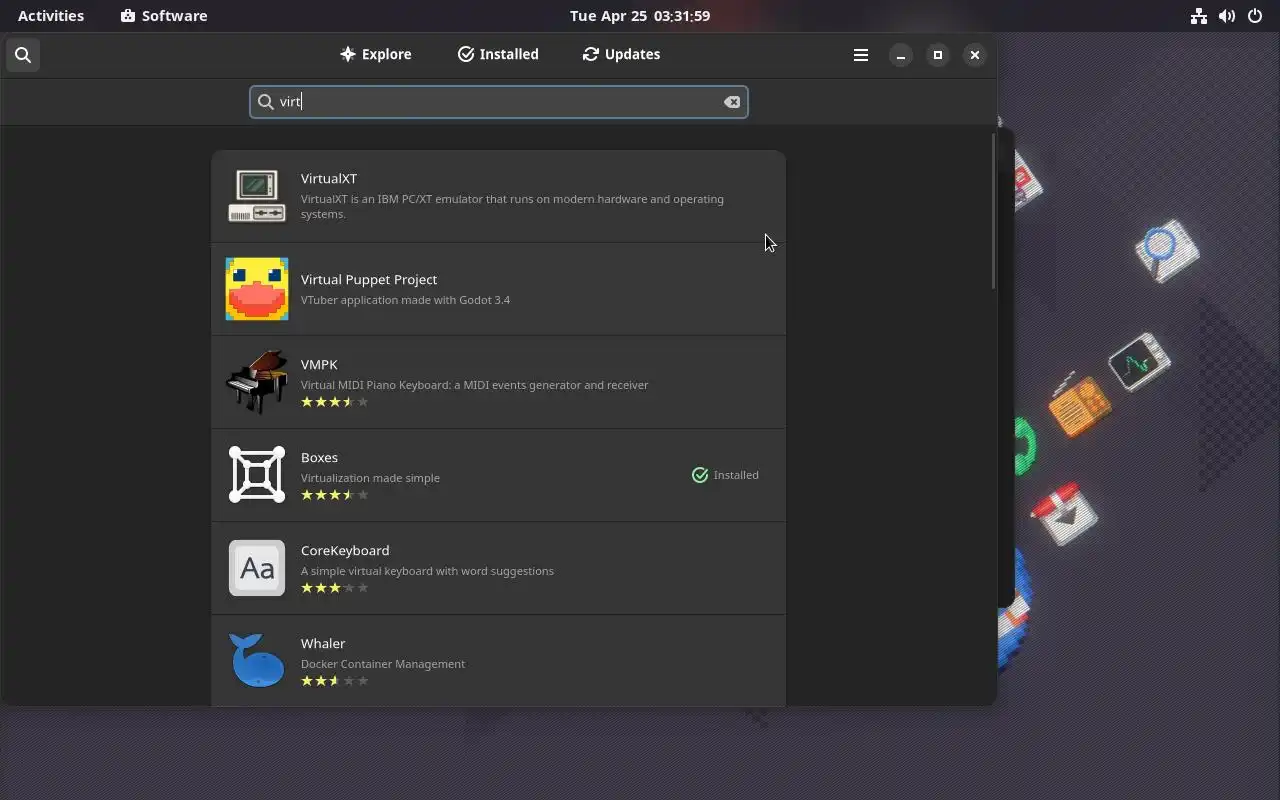Click the CoreKeyboard Aa icon

pyautogui.click(x=257, y=568)
